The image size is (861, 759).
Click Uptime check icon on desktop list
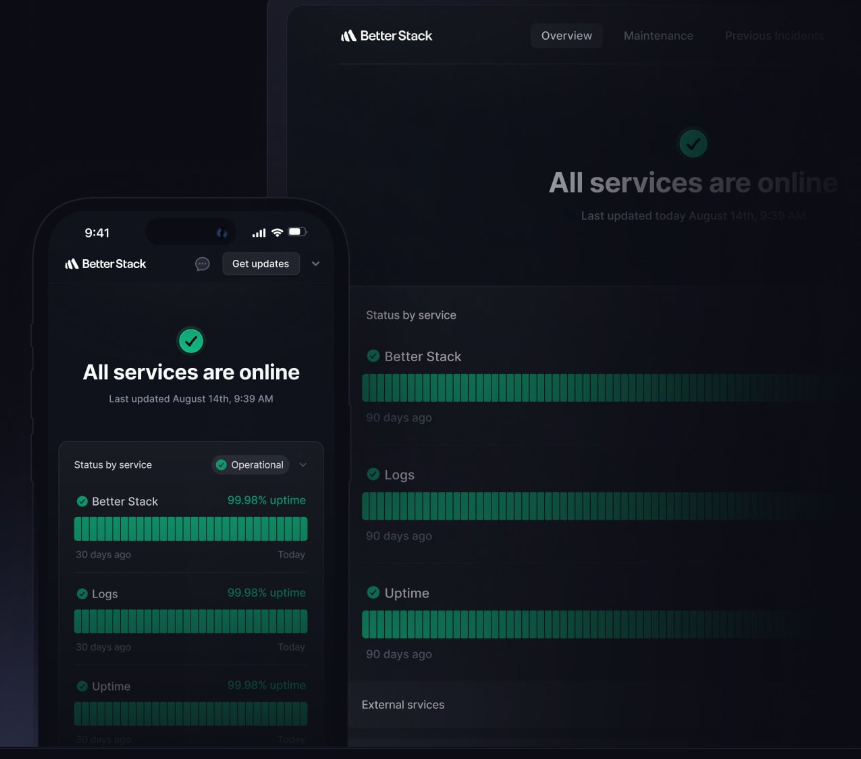(373, 593)
